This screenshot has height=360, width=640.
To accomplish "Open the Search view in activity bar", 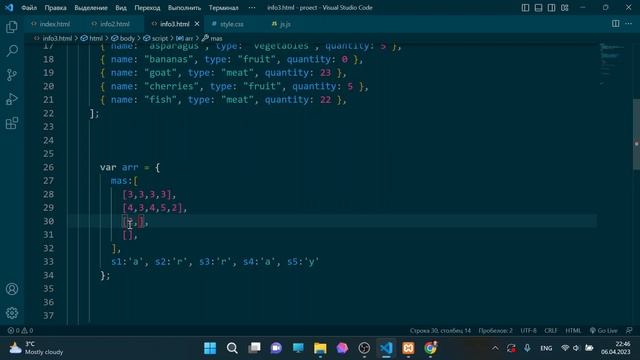I will (x=12, y=51).
